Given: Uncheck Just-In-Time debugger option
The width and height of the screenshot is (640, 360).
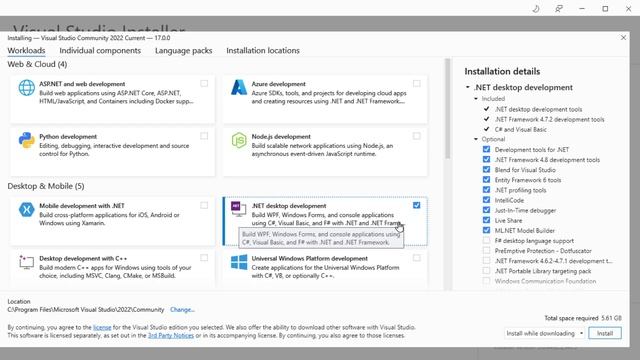Looking at the screenshot, I should pos(486,210).
